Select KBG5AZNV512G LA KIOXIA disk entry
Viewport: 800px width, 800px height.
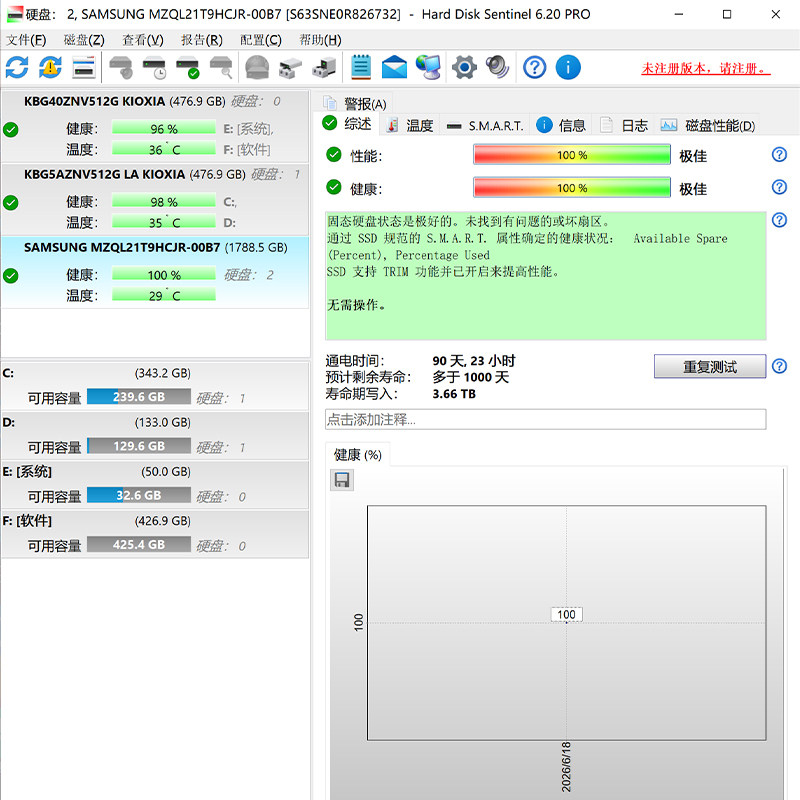click(155, 199)
